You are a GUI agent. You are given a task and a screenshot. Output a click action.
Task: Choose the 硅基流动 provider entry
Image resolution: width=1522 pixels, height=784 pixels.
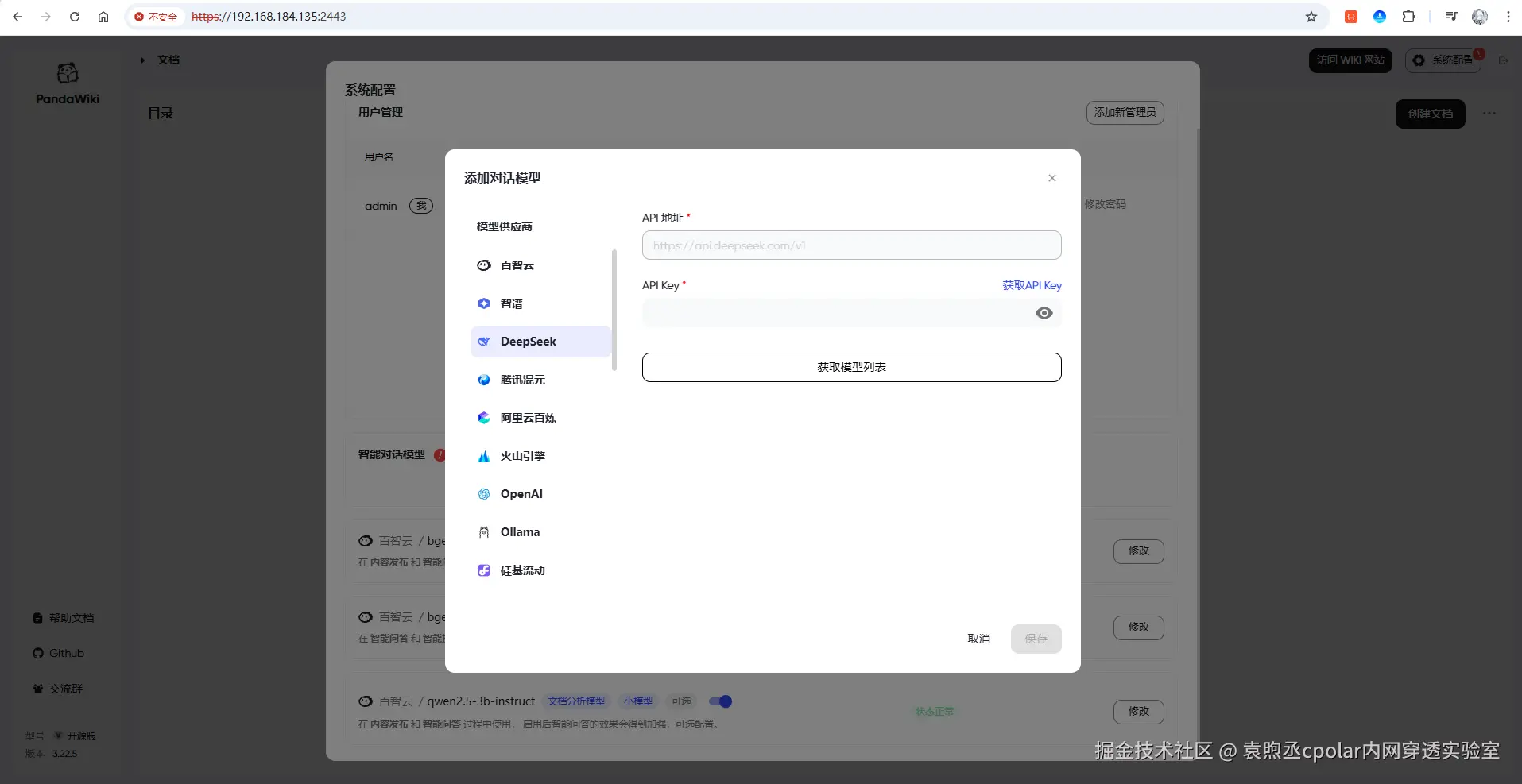(540, 570)
